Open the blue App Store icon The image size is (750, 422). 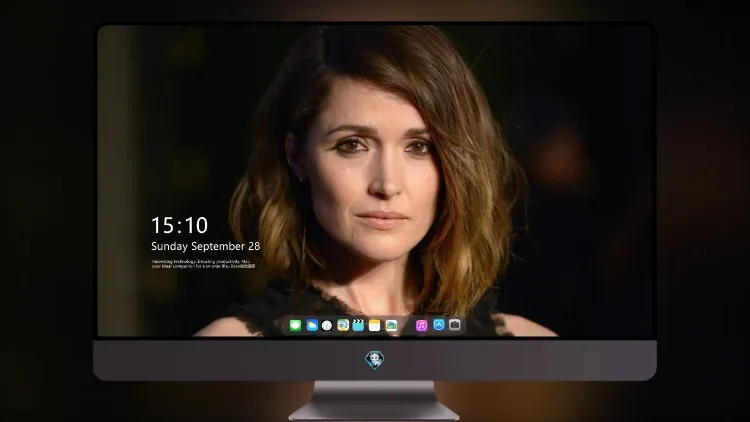439,325
